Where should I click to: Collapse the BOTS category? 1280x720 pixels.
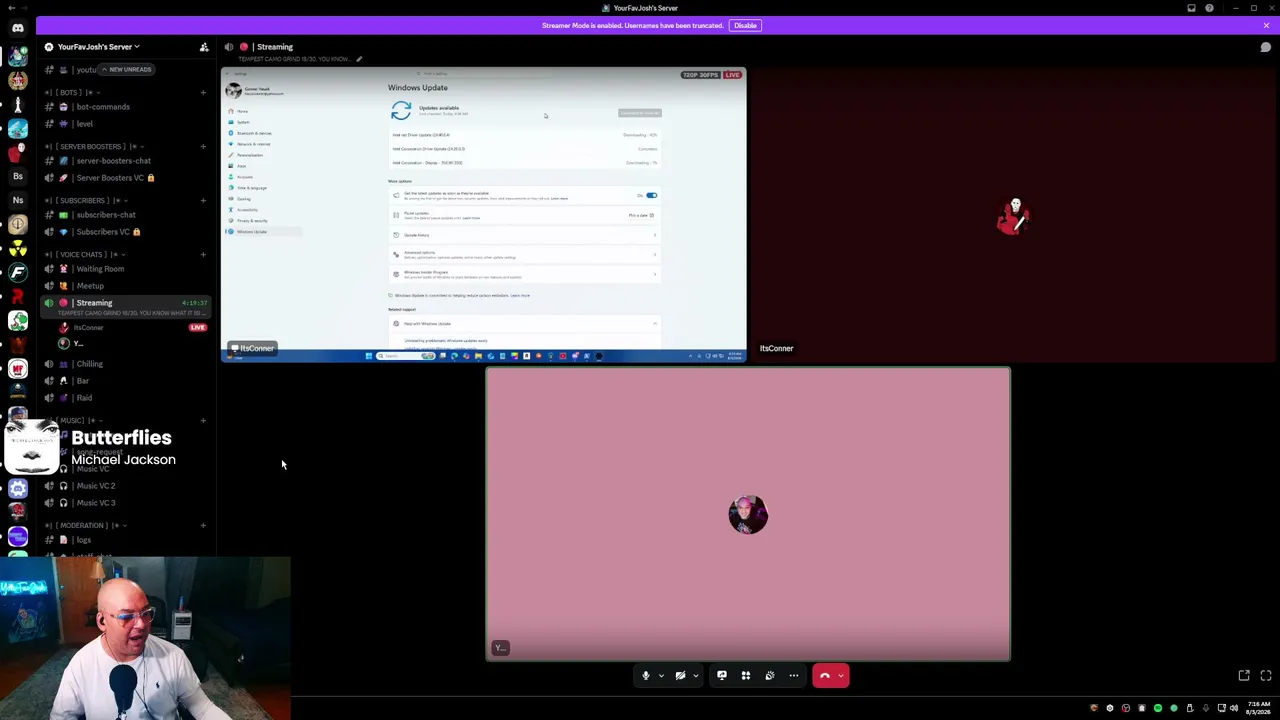(x=72, y=92)
